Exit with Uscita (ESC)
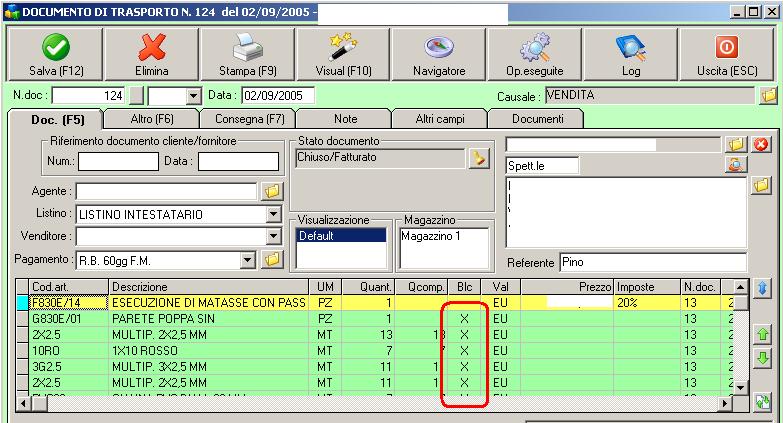The width and height of the screenshot is (783, 423). 727,54
